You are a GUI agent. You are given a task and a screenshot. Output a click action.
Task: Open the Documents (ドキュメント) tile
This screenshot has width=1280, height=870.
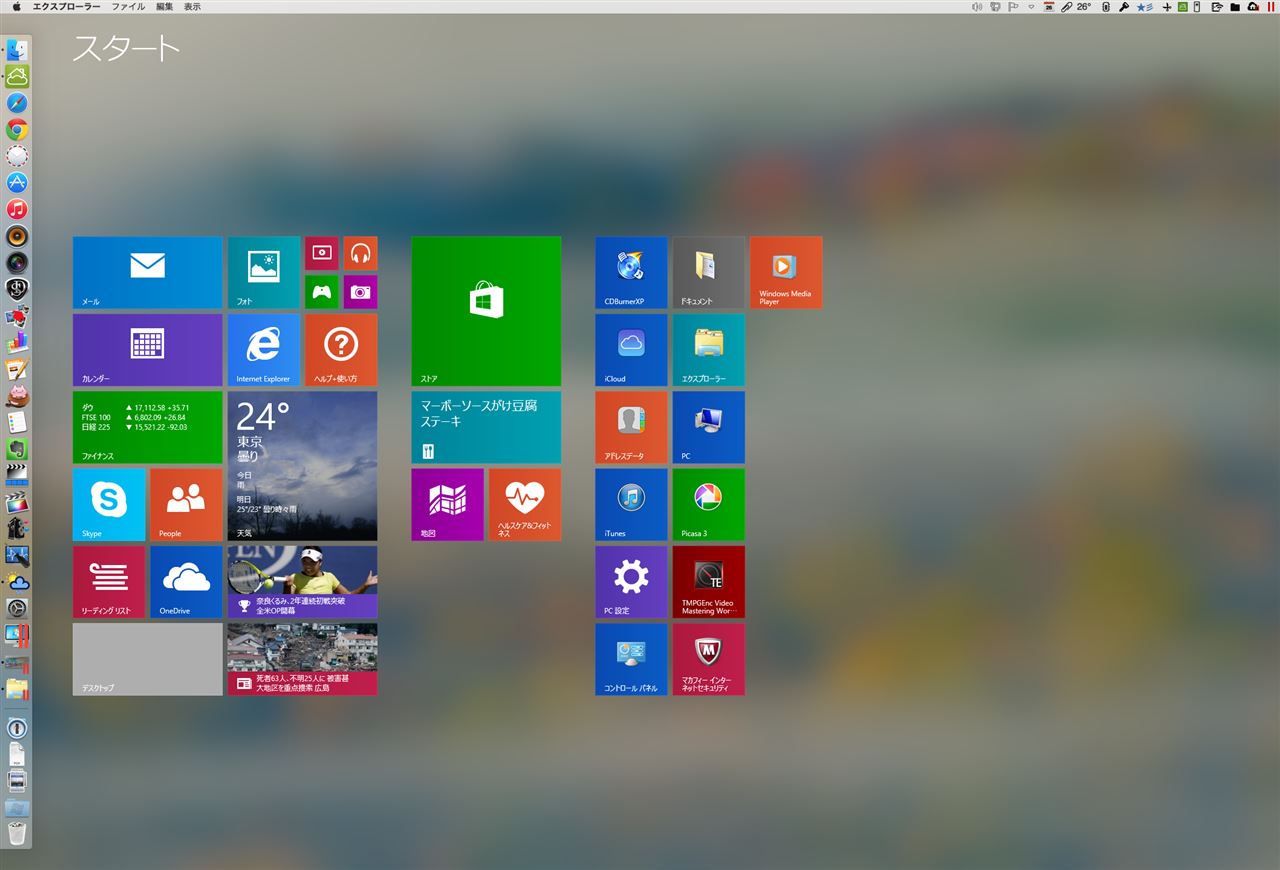(709, 272)
